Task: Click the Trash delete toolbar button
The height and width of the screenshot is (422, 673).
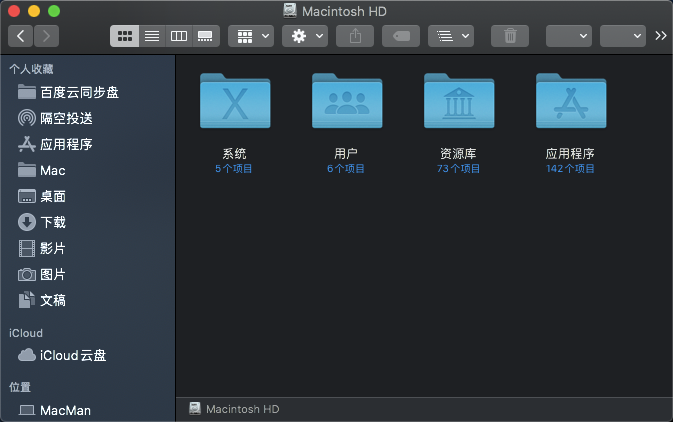Action: [510, 36]
